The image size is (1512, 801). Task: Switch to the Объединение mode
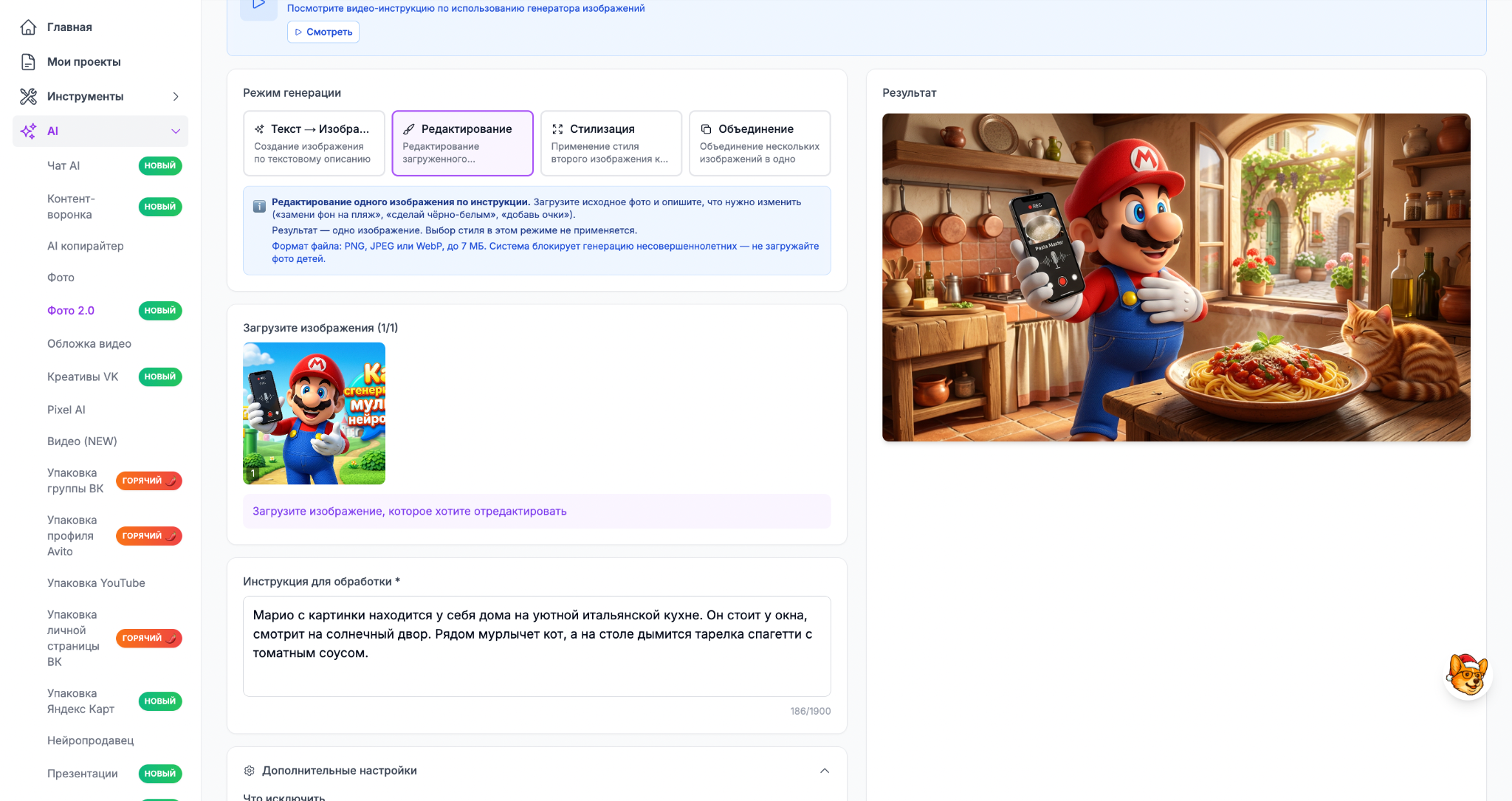pyautogui.click(x=760, y=143)
